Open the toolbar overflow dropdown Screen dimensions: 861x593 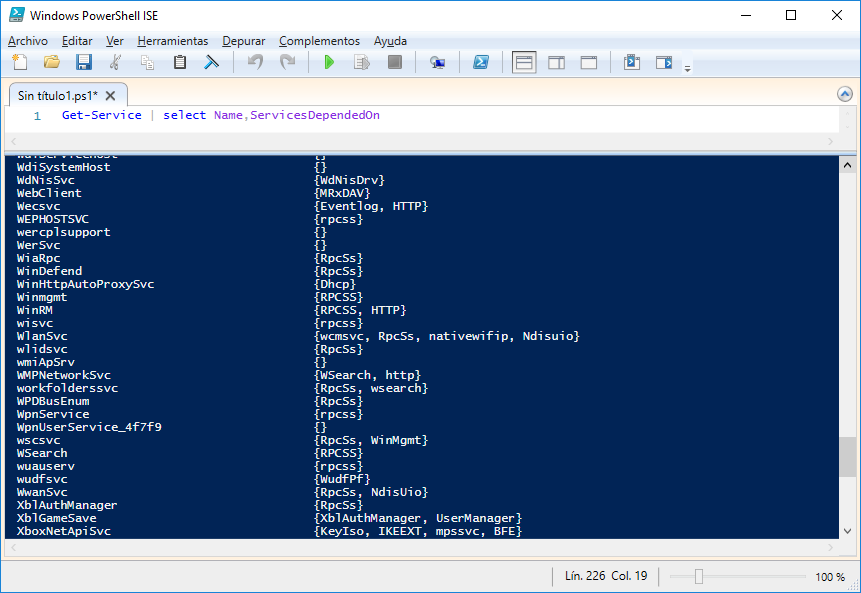(687, 66)
